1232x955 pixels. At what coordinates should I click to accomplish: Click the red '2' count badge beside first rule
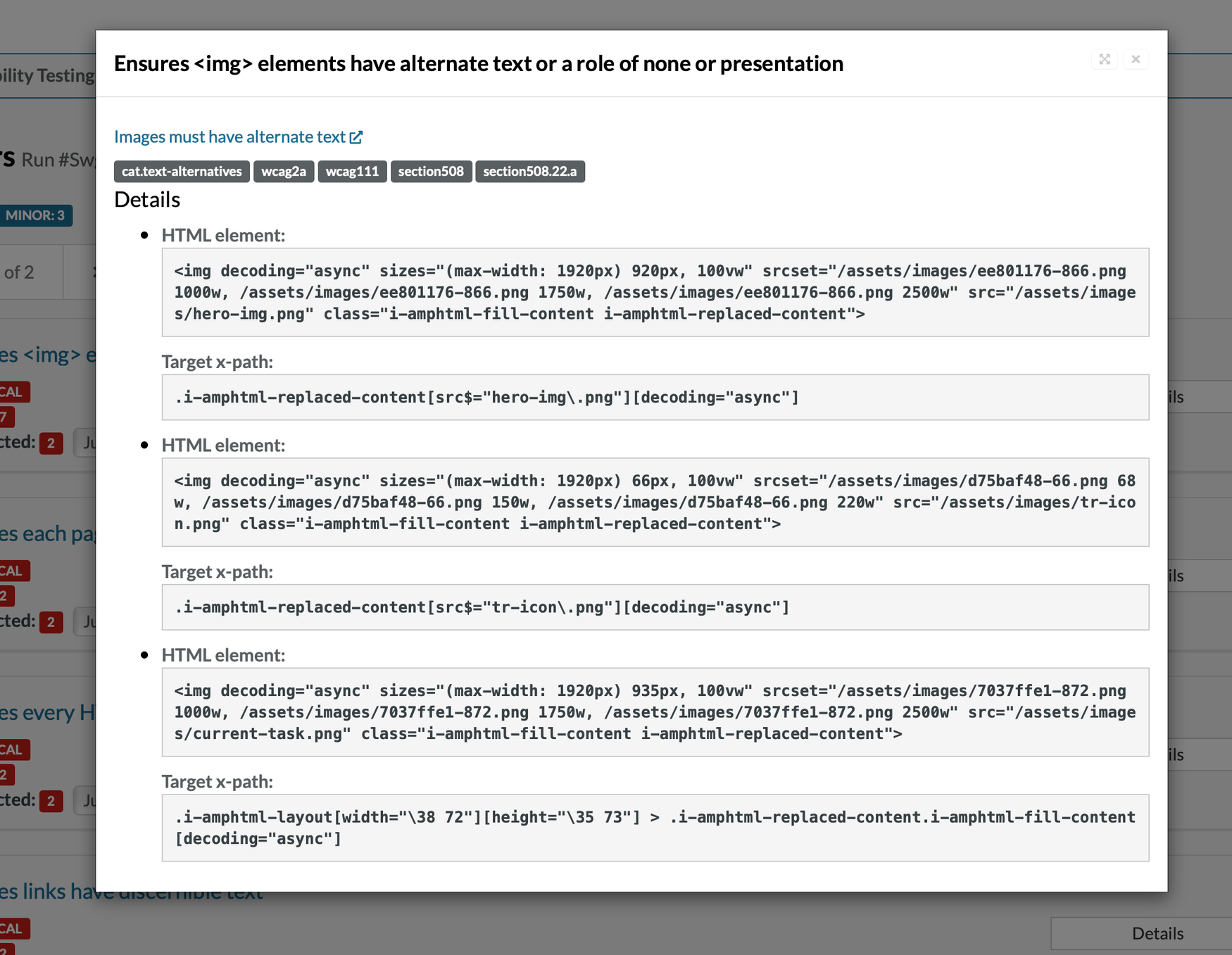[x=51, y=443]
